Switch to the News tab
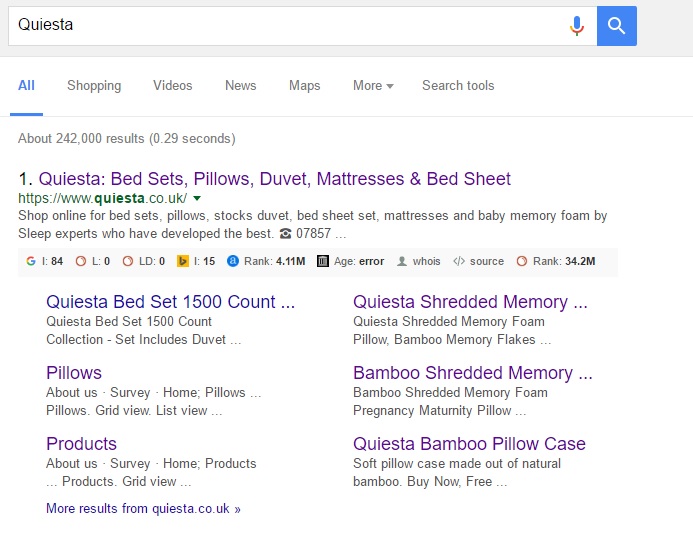The width and height of the screenshot is (693, 533). tap(241, 85)
